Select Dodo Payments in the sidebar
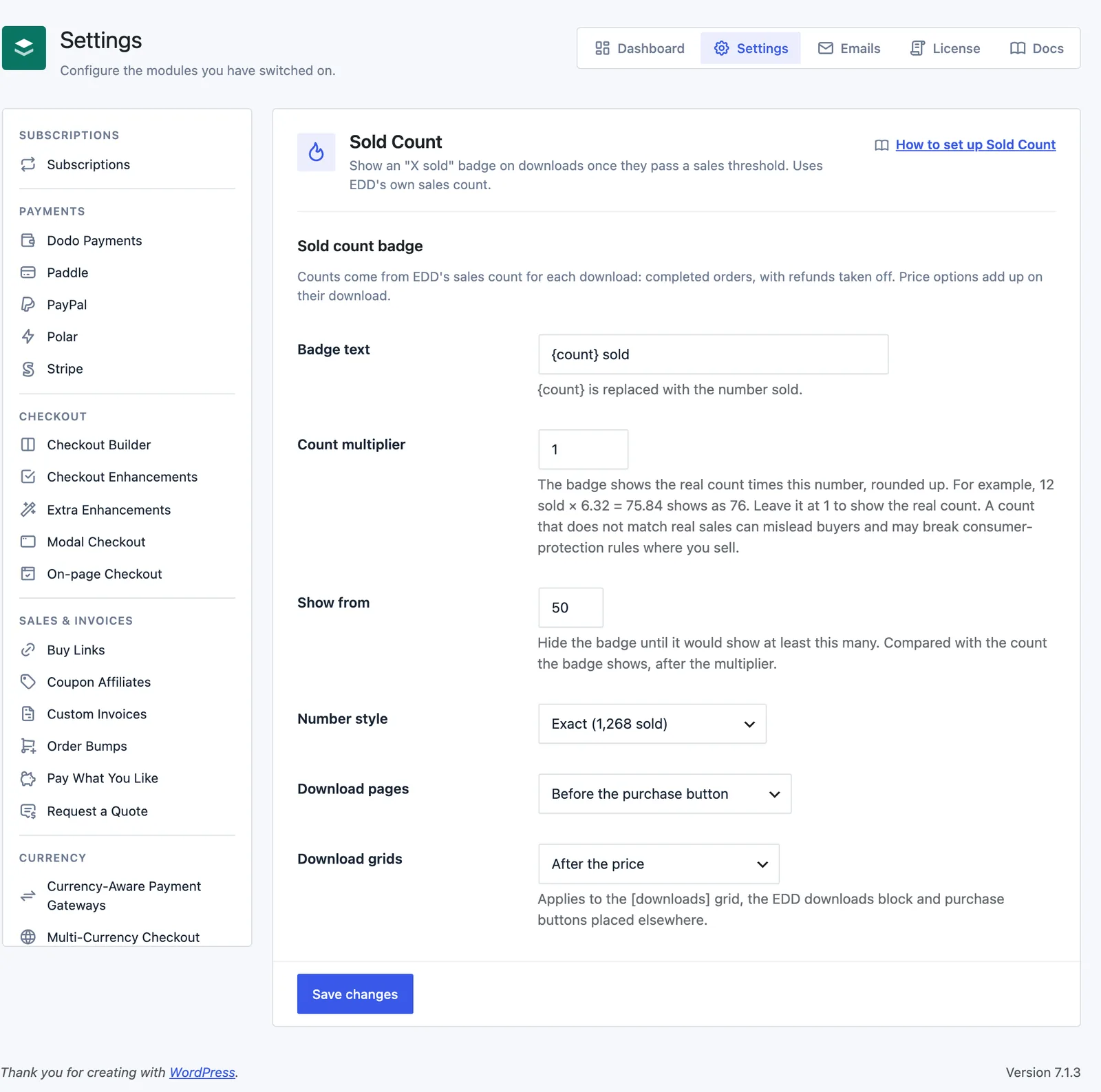 point(127,240)
